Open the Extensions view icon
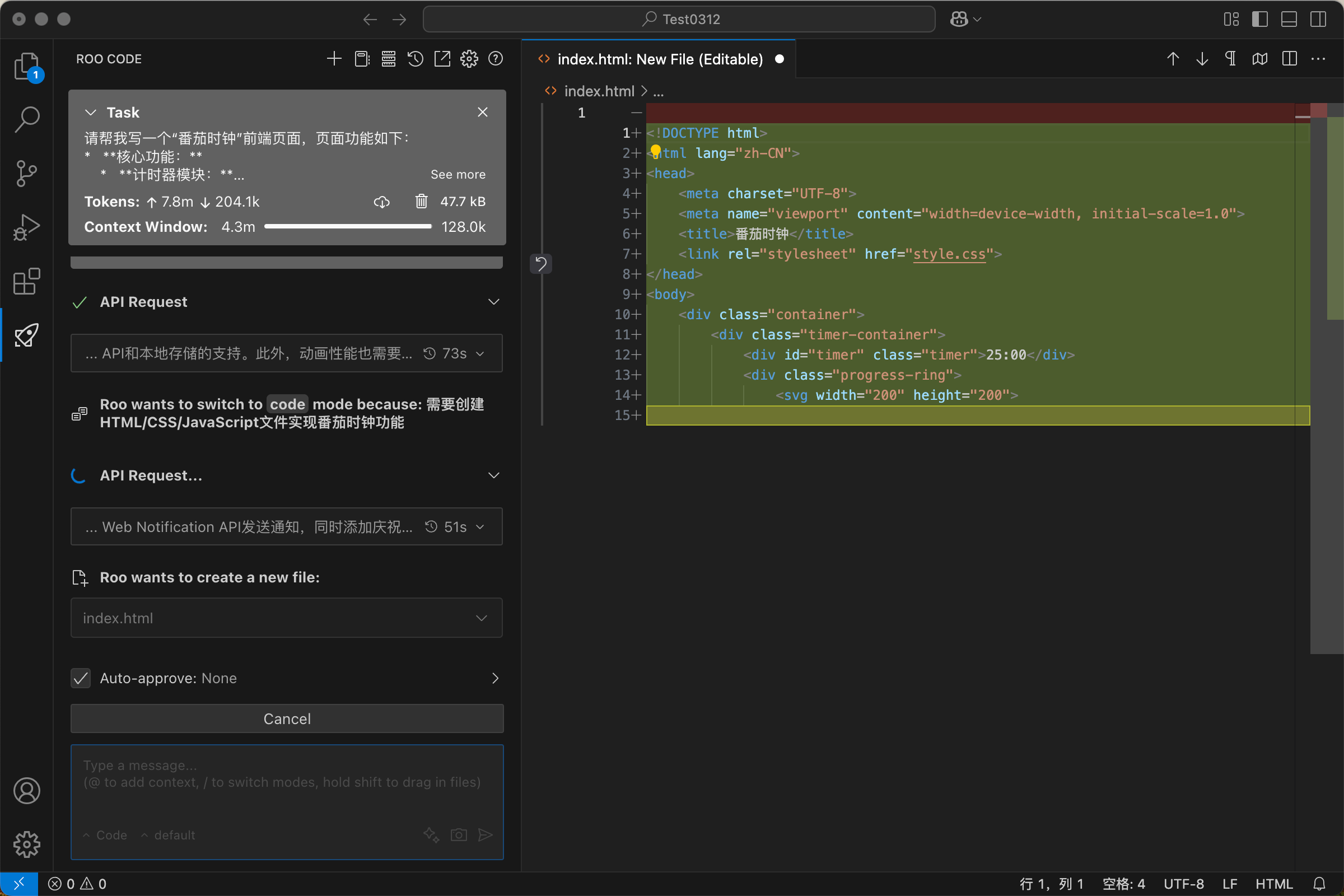The height and width of the screenshot is (896, 1344). pos(26,281)
